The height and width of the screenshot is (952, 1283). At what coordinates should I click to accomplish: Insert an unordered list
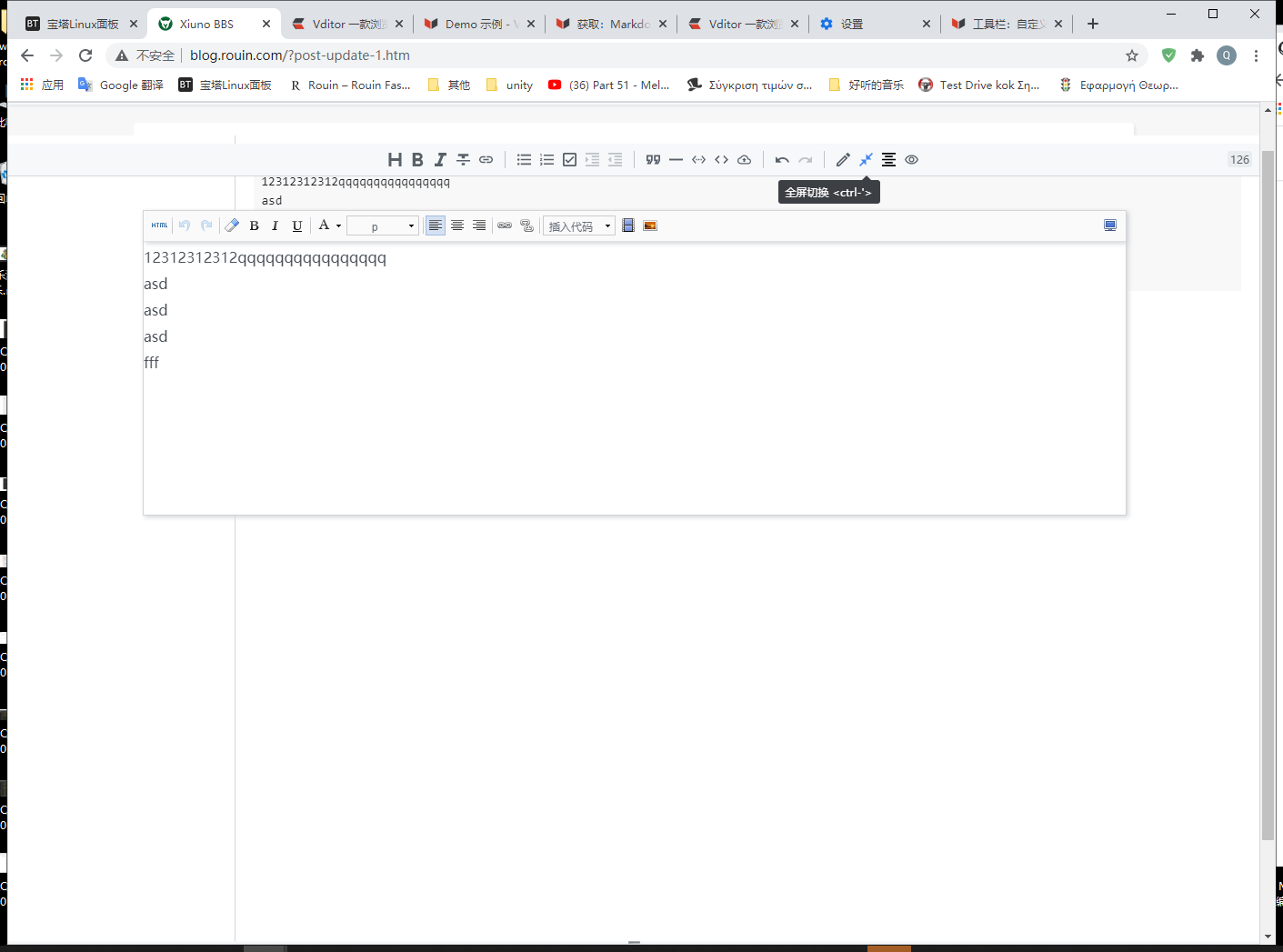tap(524, 159)
